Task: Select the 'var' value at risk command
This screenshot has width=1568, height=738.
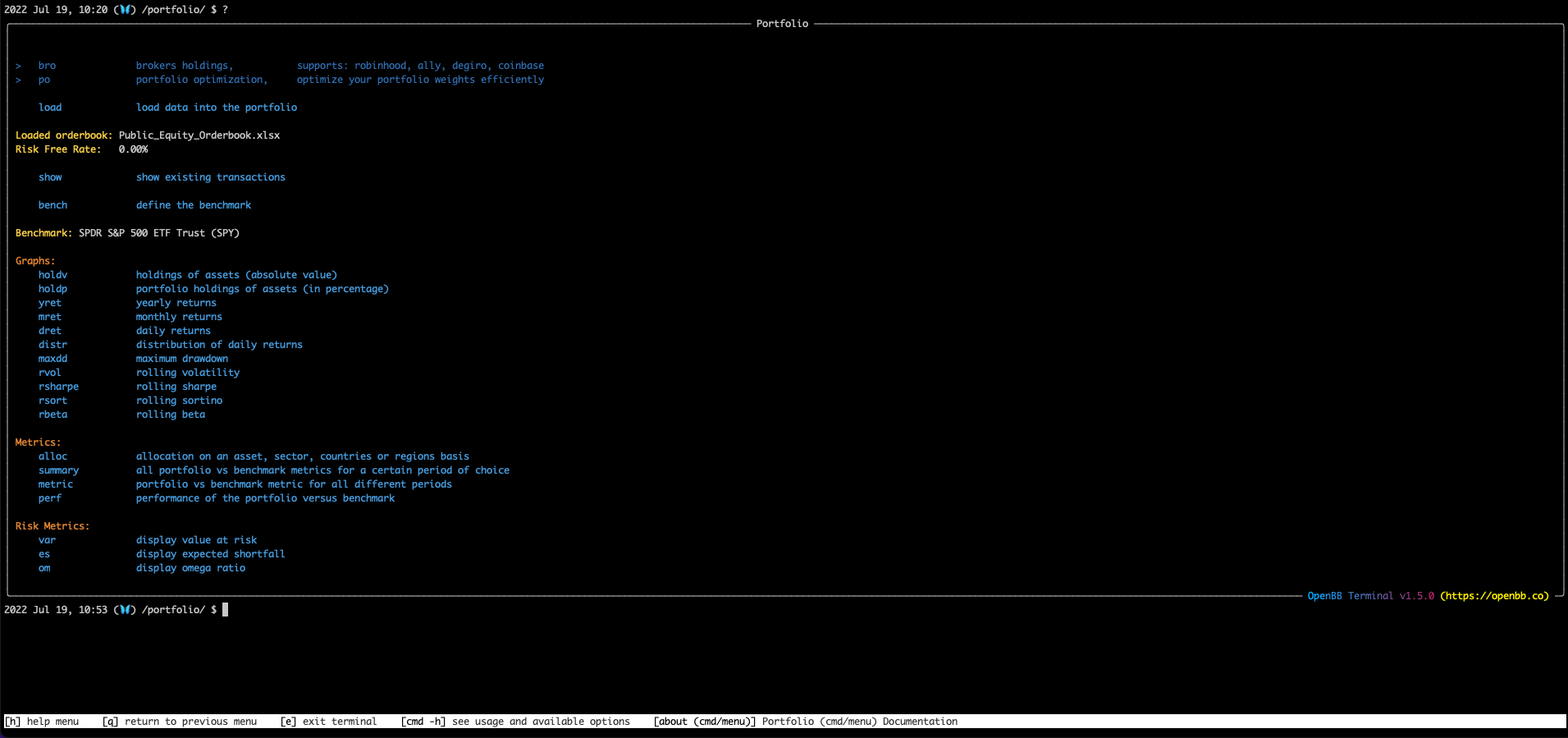Action: pos(47,540)
